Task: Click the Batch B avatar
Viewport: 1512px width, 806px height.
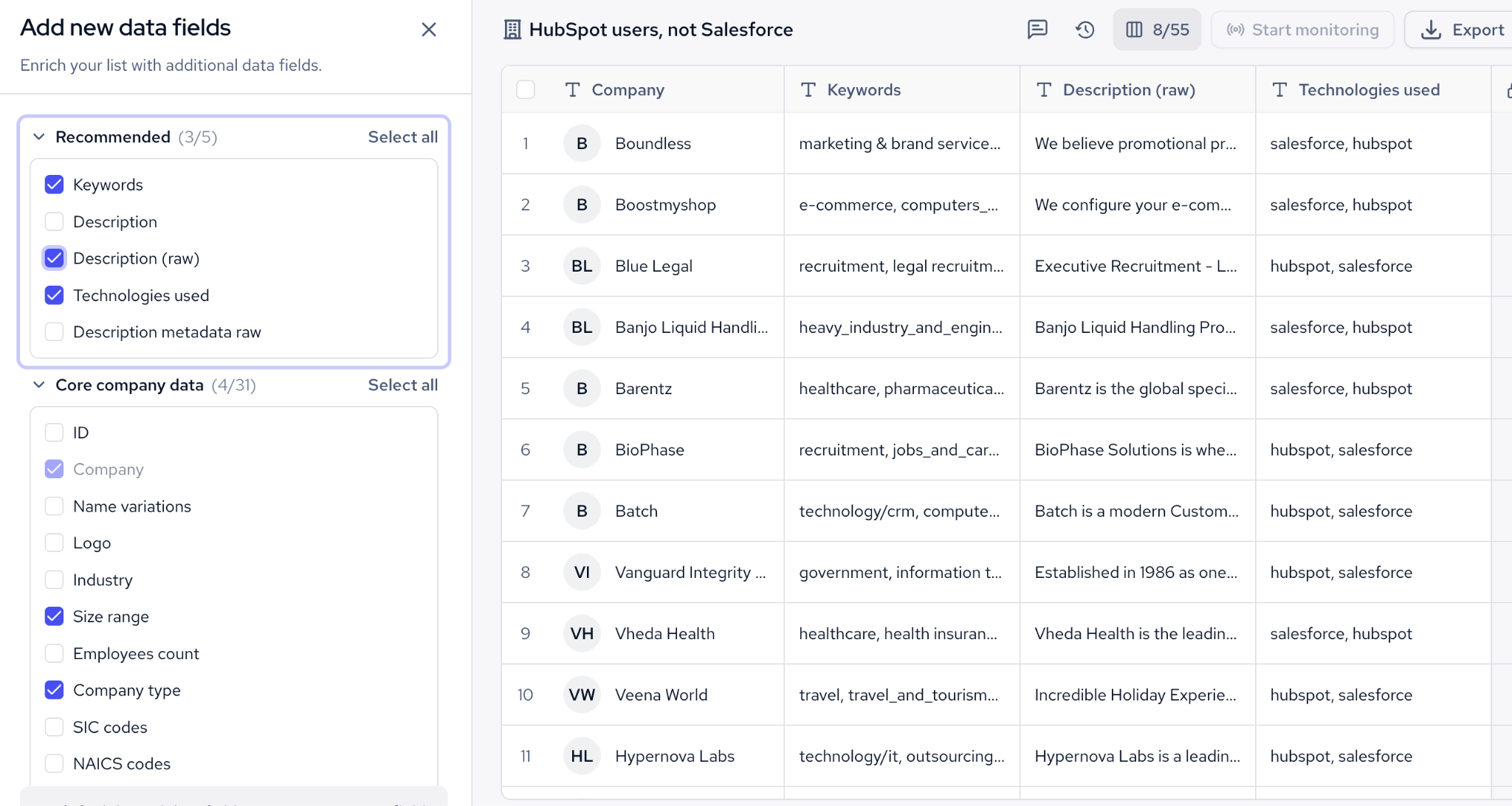Action: (x=582, y=511)
